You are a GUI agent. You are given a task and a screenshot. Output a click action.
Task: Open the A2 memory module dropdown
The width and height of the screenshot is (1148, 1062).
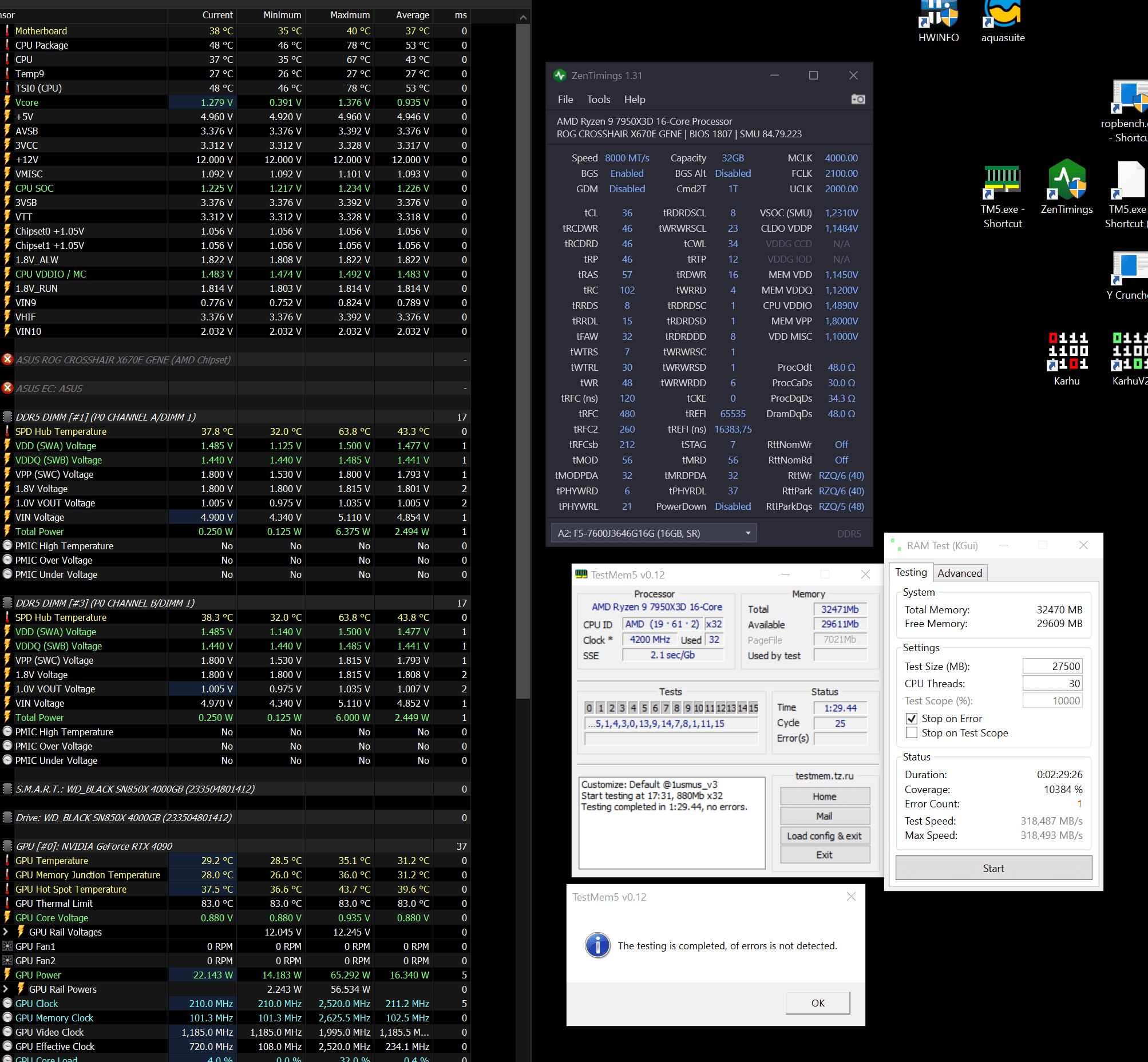pos(747,533)
